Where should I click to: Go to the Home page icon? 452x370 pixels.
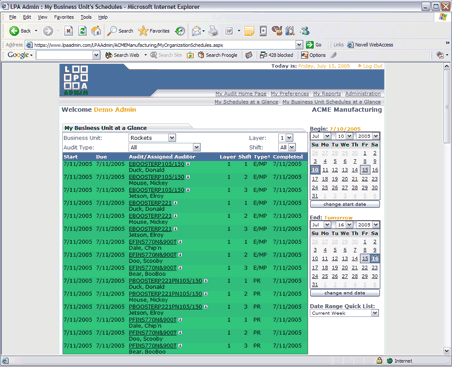coord(96,31)
